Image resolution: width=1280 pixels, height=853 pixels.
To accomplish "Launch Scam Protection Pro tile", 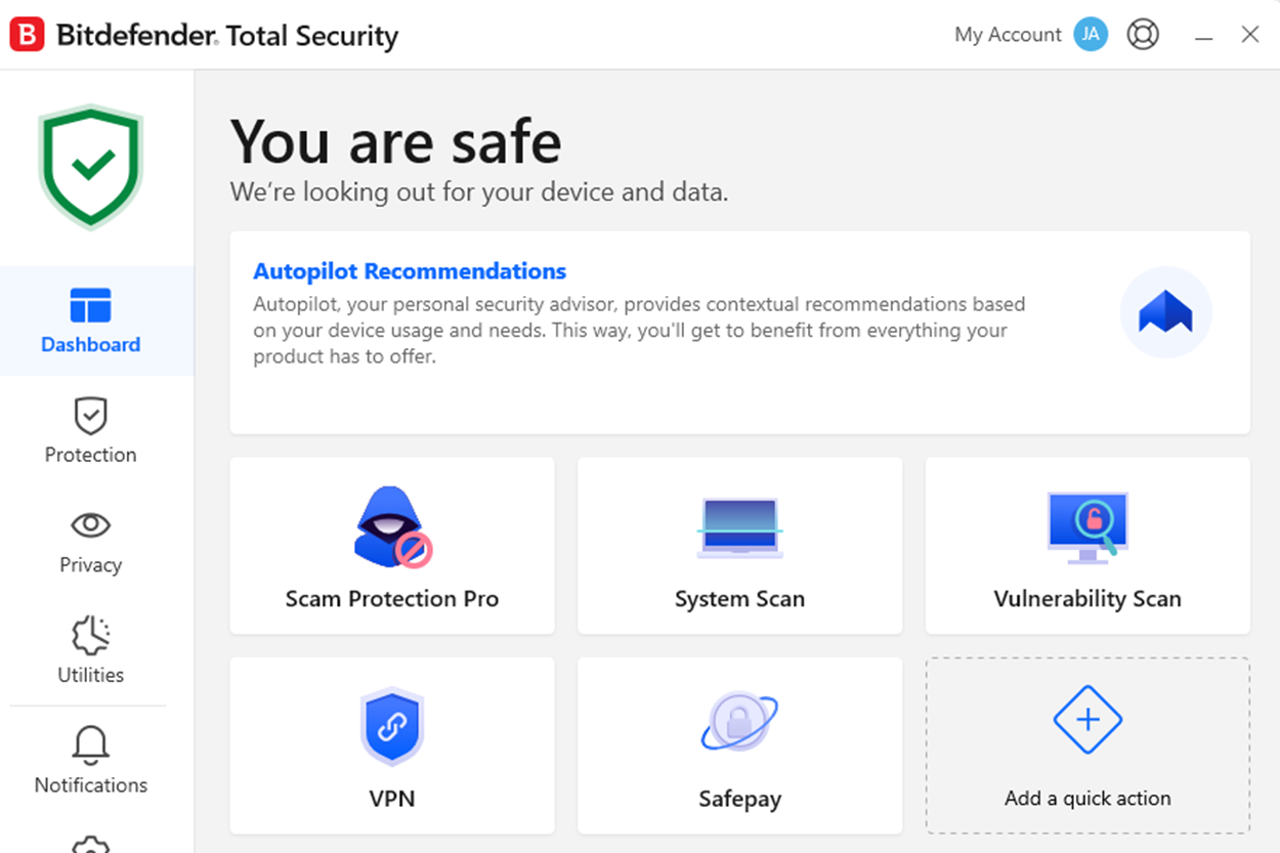I will pos(392,546).
